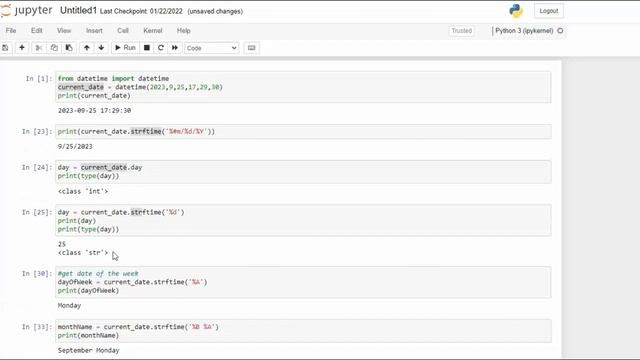Open the File menu
This screenshot has height=360, width=640.
coord(11,31)
